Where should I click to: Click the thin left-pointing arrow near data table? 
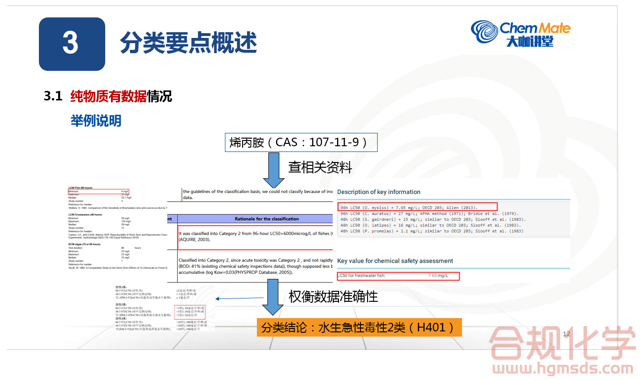click(240, 298)
